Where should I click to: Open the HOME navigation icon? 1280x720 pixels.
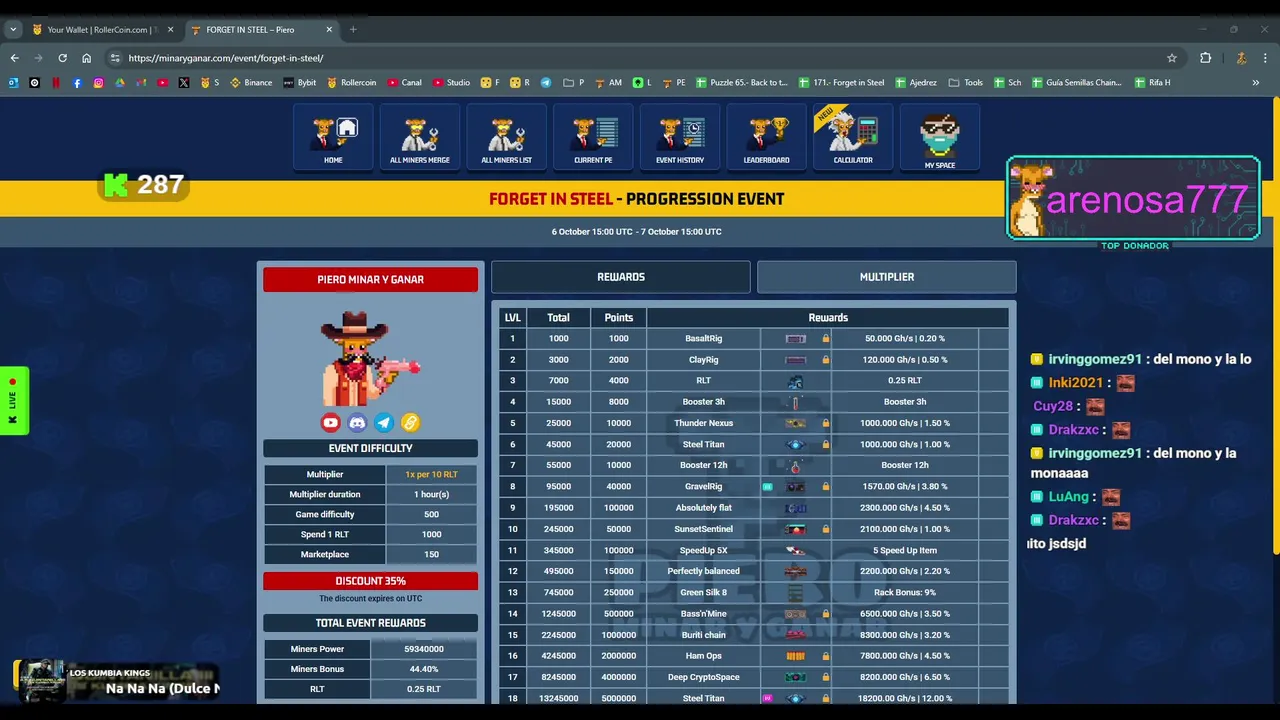333,137
